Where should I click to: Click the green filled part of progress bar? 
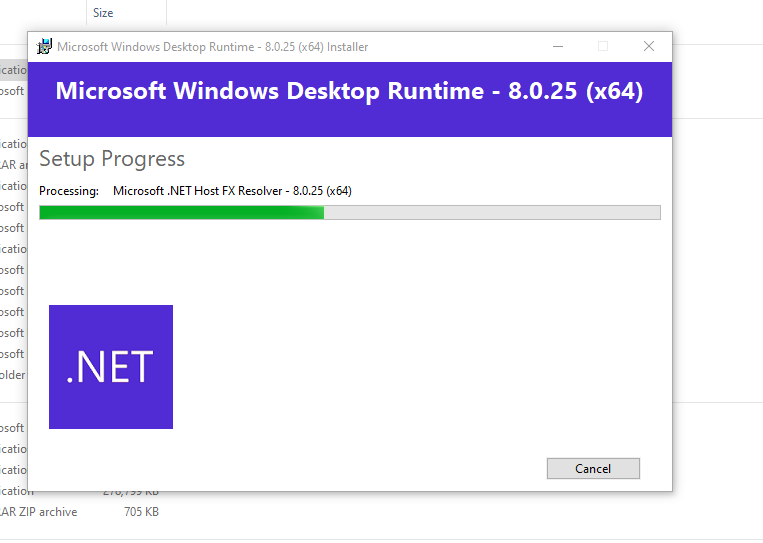click(180, 212)
